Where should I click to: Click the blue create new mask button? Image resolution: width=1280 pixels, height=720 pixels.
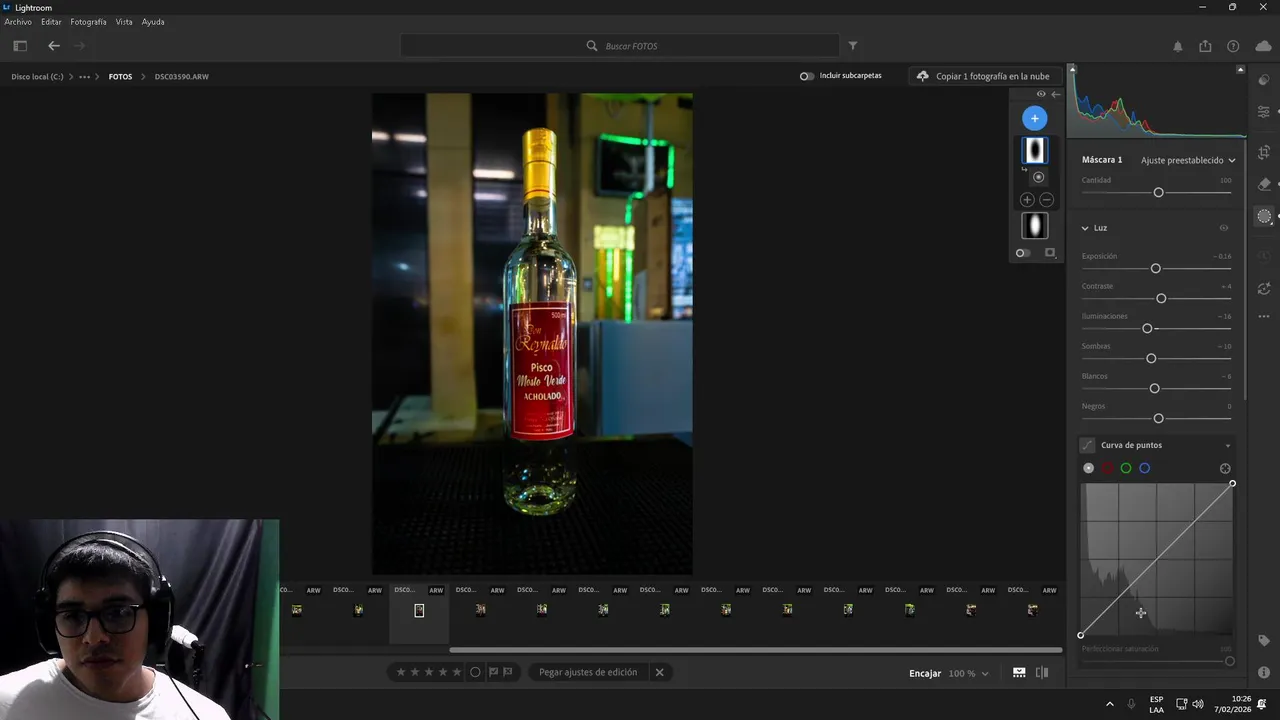(1034, 118)
